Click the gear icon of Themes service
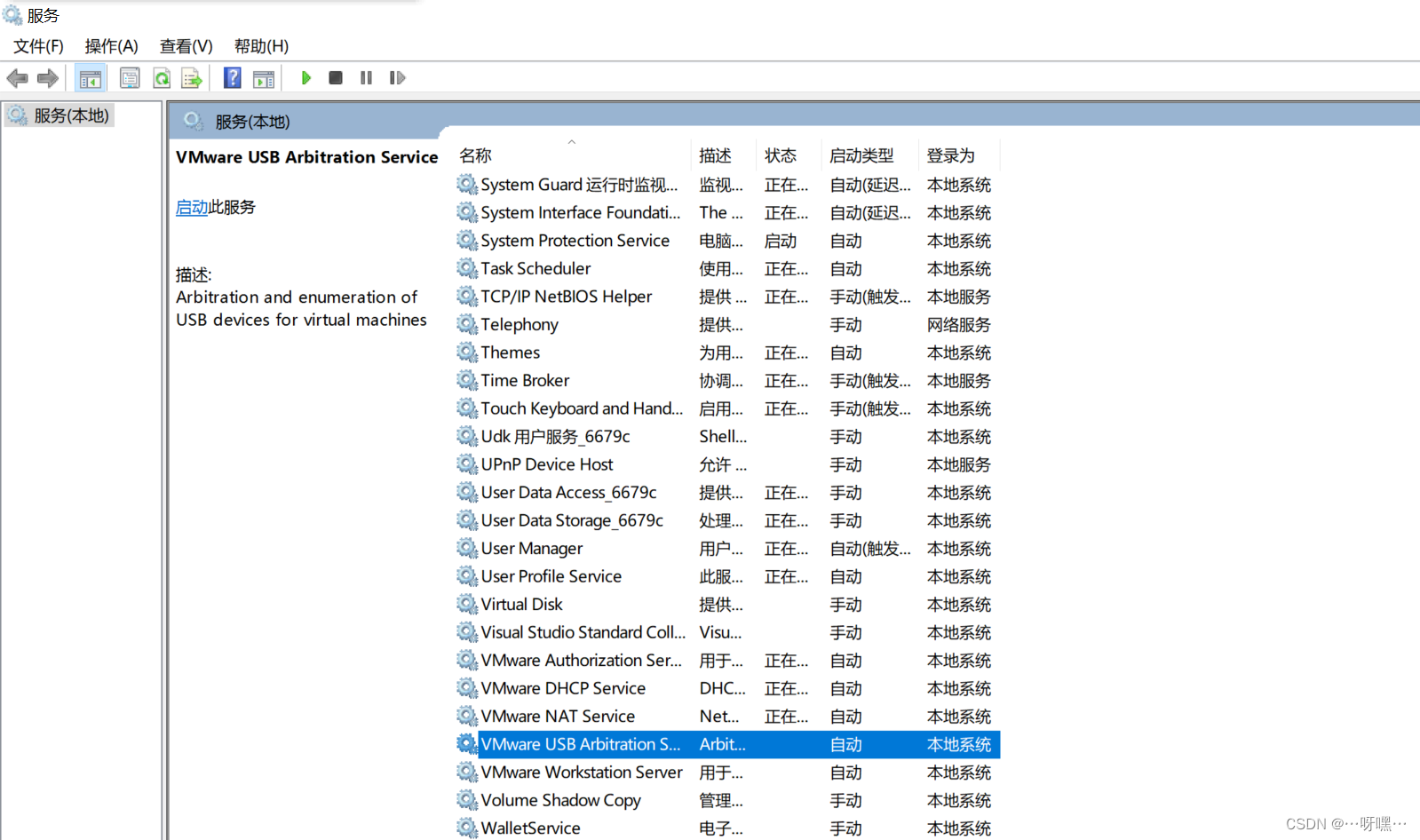 (467, 353)
